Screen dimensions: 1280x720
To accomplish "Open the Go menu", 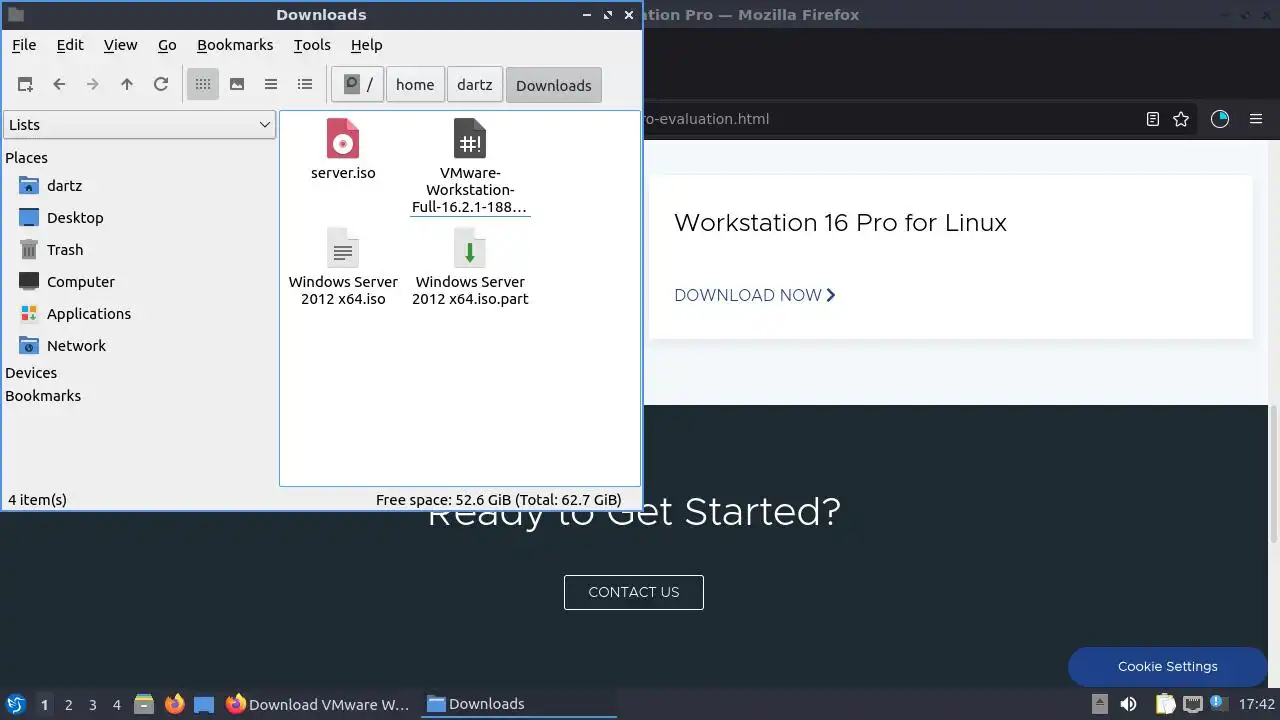I will (x=167, y=45).
